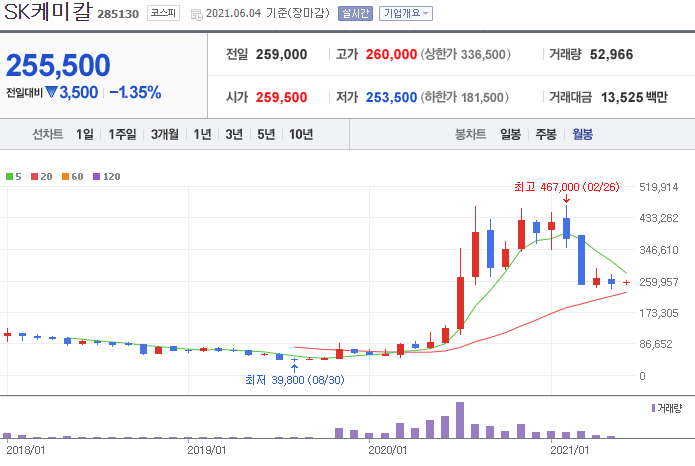695x466 pixels.
Task: Click the 최저 39,800 (08/30) low marker
Action: point(295,380)
